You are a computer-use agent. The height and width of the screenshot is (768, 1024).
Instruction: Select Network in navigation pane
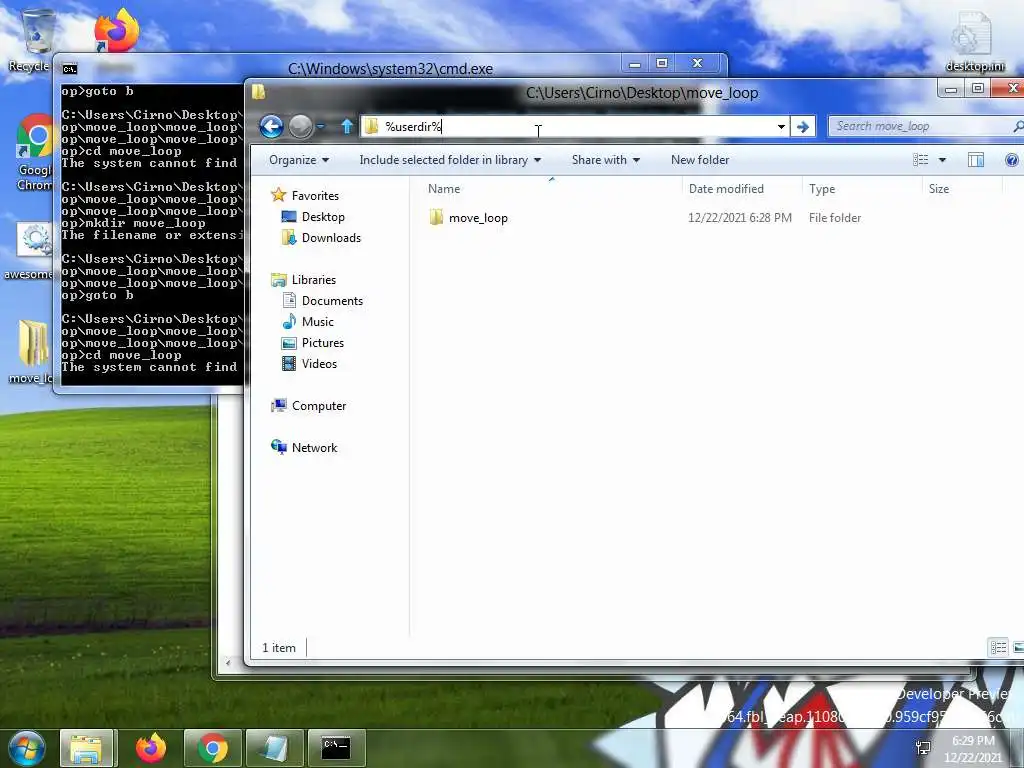point(304,447)
